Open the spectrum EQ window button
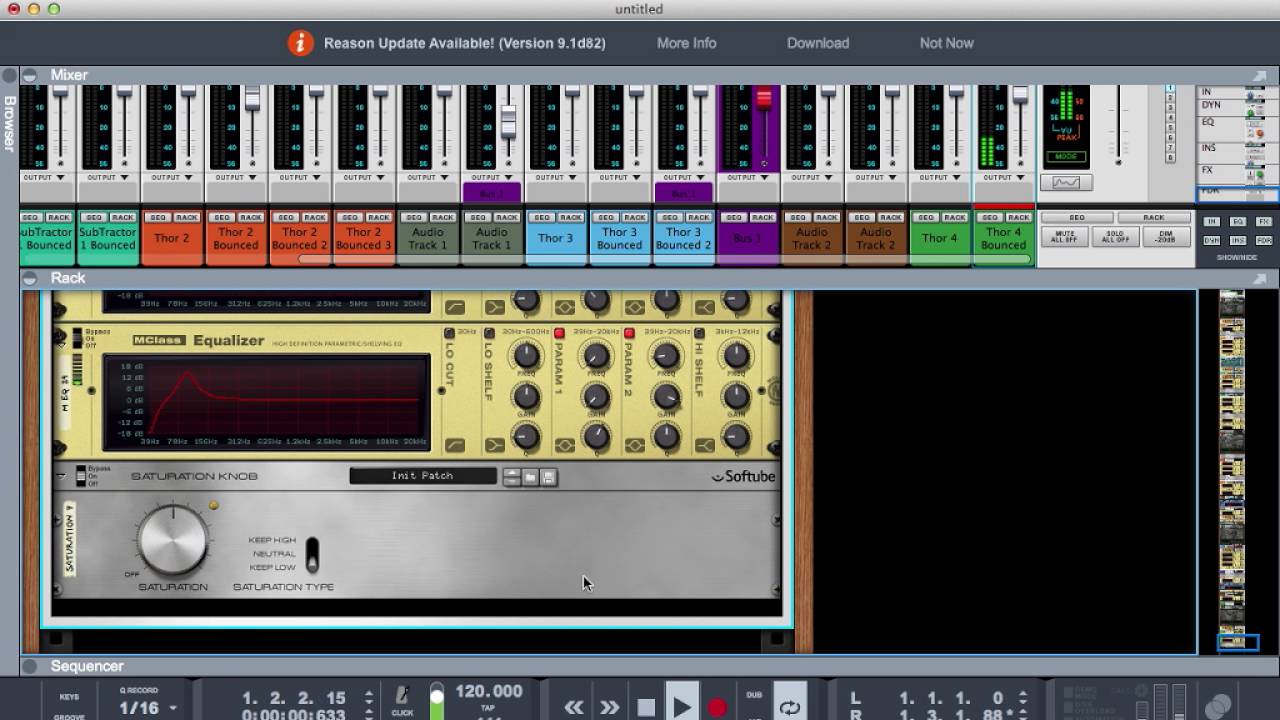1280x720 pixels. [1066, 182]
